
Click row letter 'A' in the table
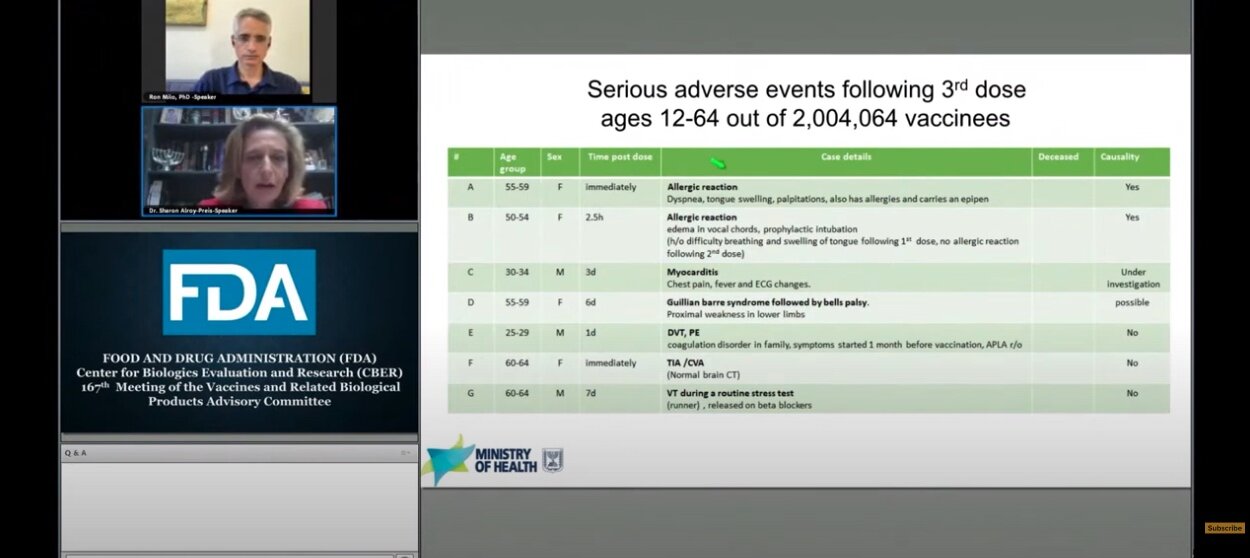coord(471,187)
